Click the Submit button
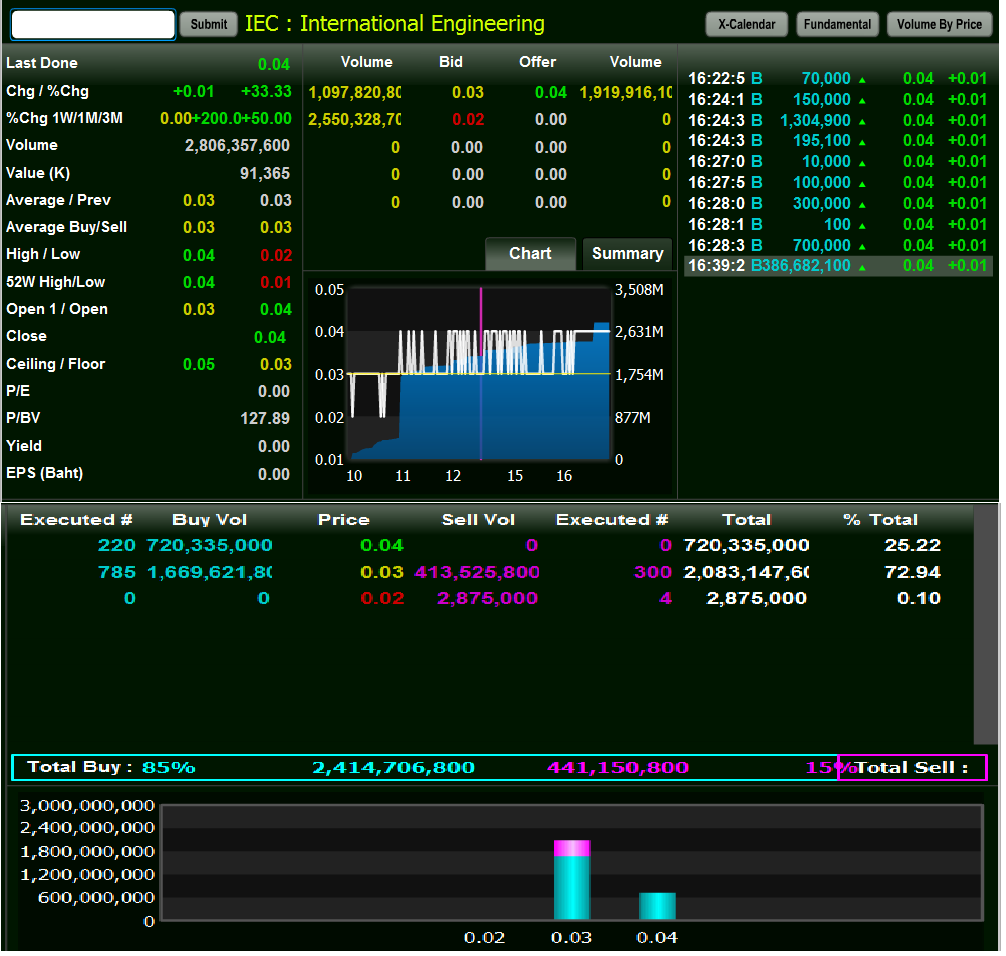The image size is (1006, 956). [209, 24]
